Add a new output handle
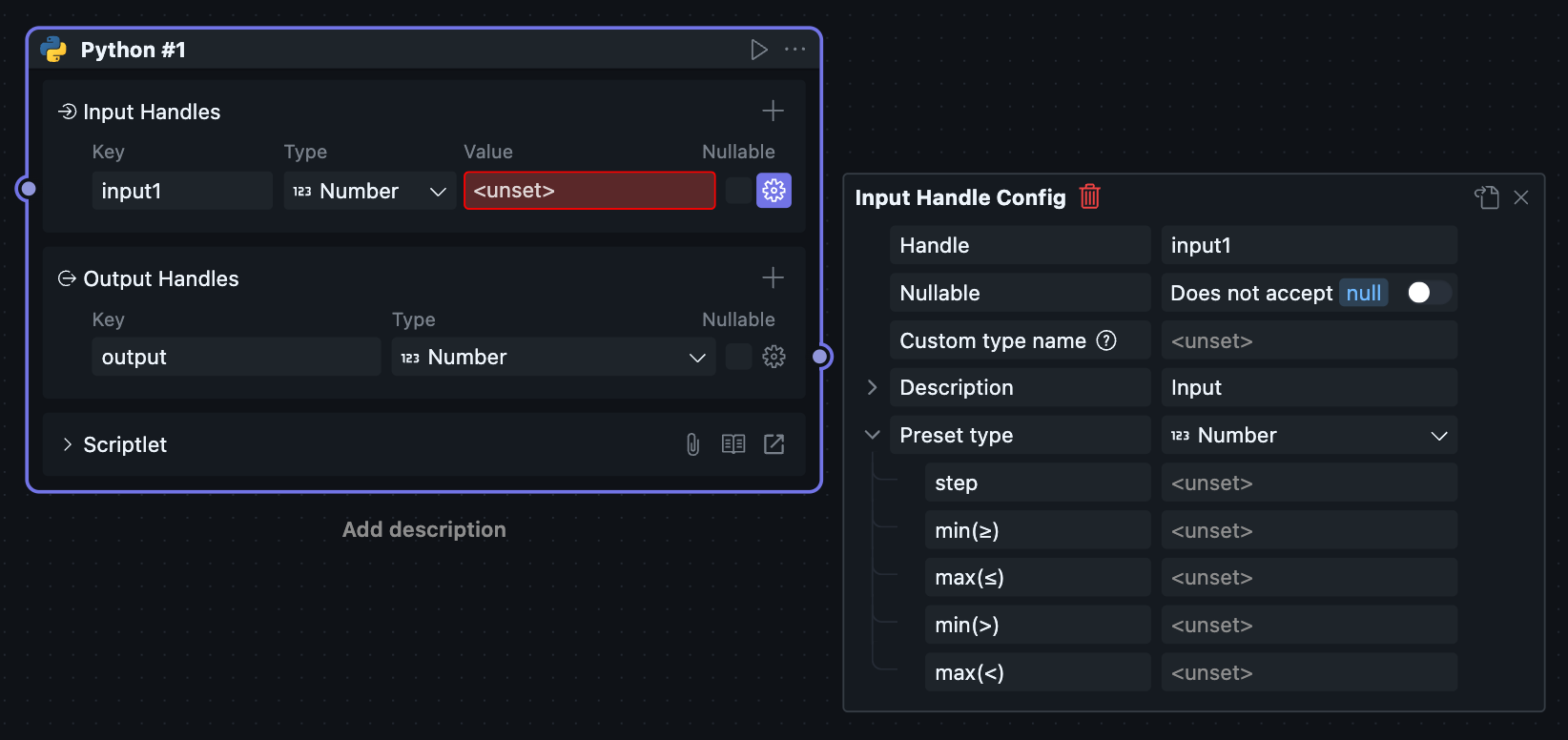Viewport: 1568px width, 740px height. 773,278
